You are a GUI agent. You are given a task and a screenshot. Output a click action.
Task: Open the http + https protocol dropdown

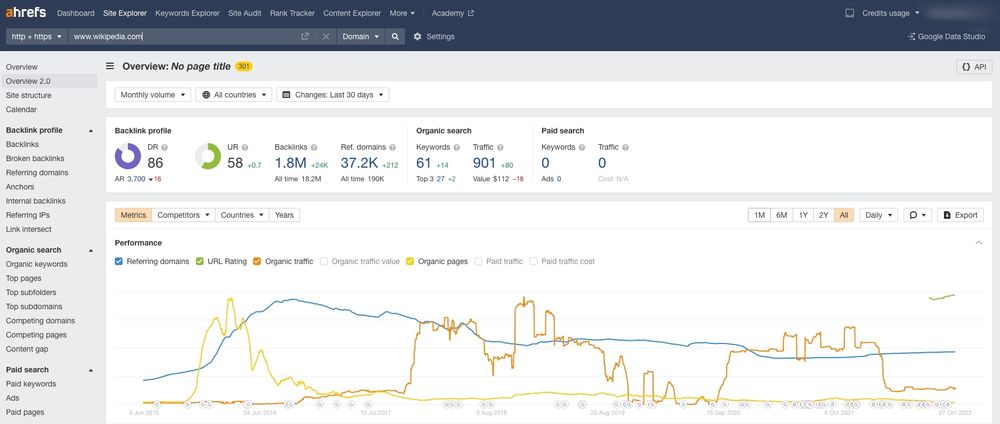36,36
